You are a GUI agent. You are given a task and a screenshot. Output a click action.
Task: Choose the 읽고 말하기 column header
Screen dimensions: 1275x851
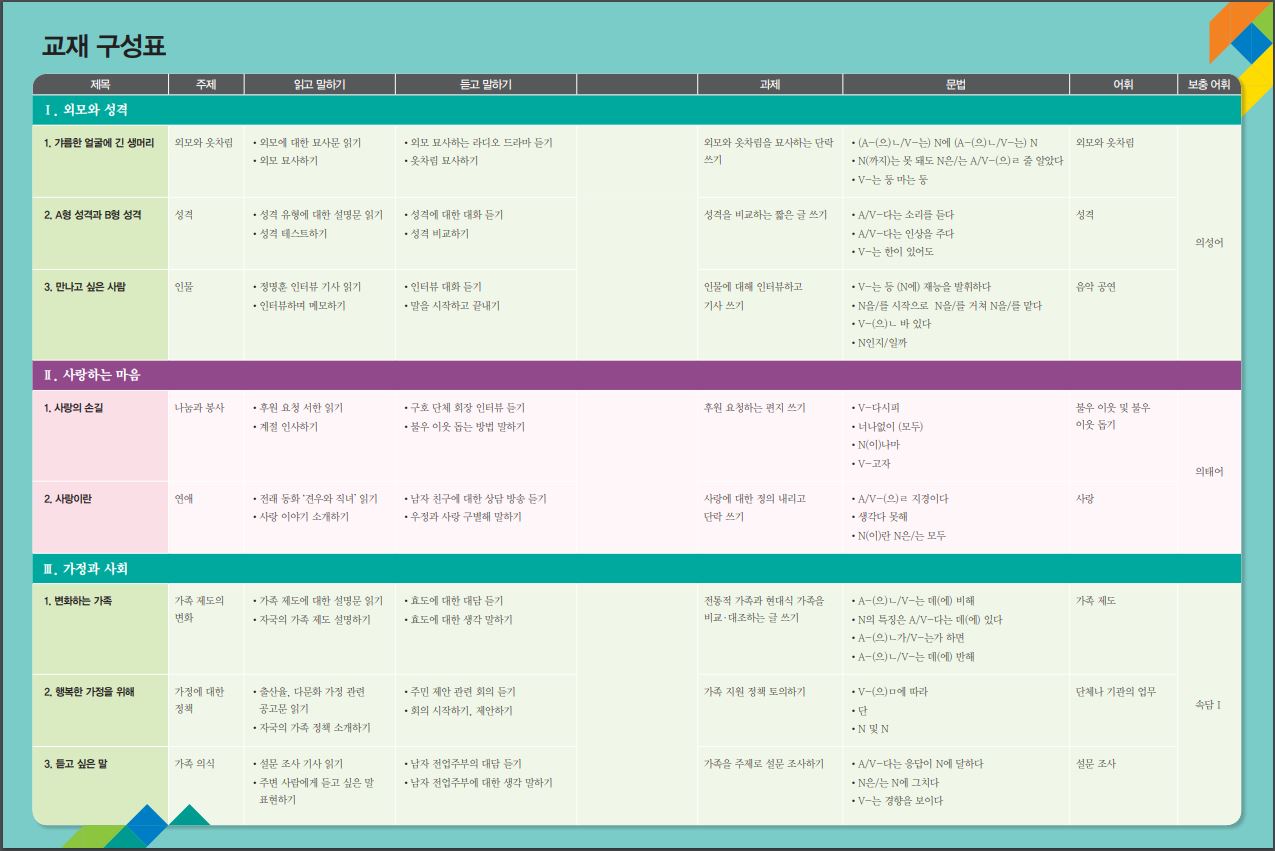[x=319, y=85]
